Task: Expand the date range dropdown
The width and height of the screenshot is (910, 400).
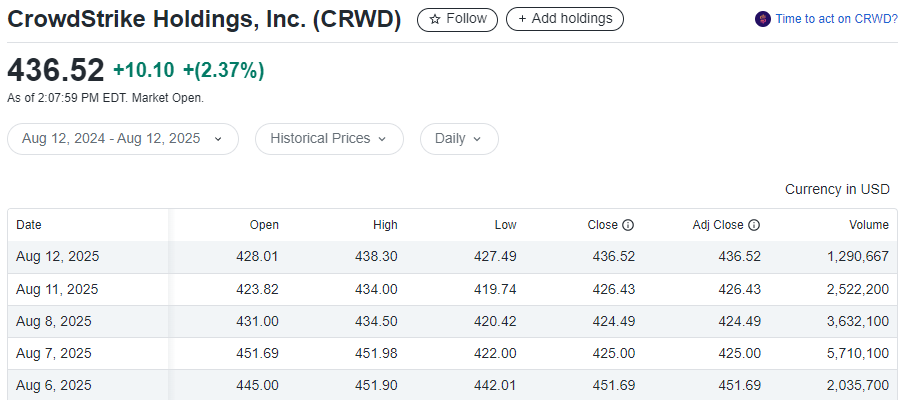Action: [x=123, y=139]
